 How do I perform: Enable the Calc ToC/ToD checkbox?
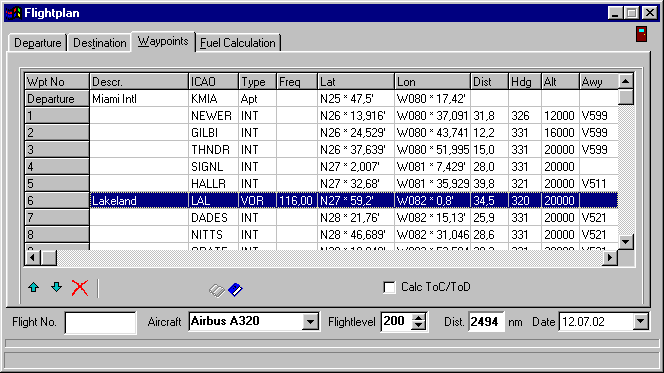coord(389,287)
